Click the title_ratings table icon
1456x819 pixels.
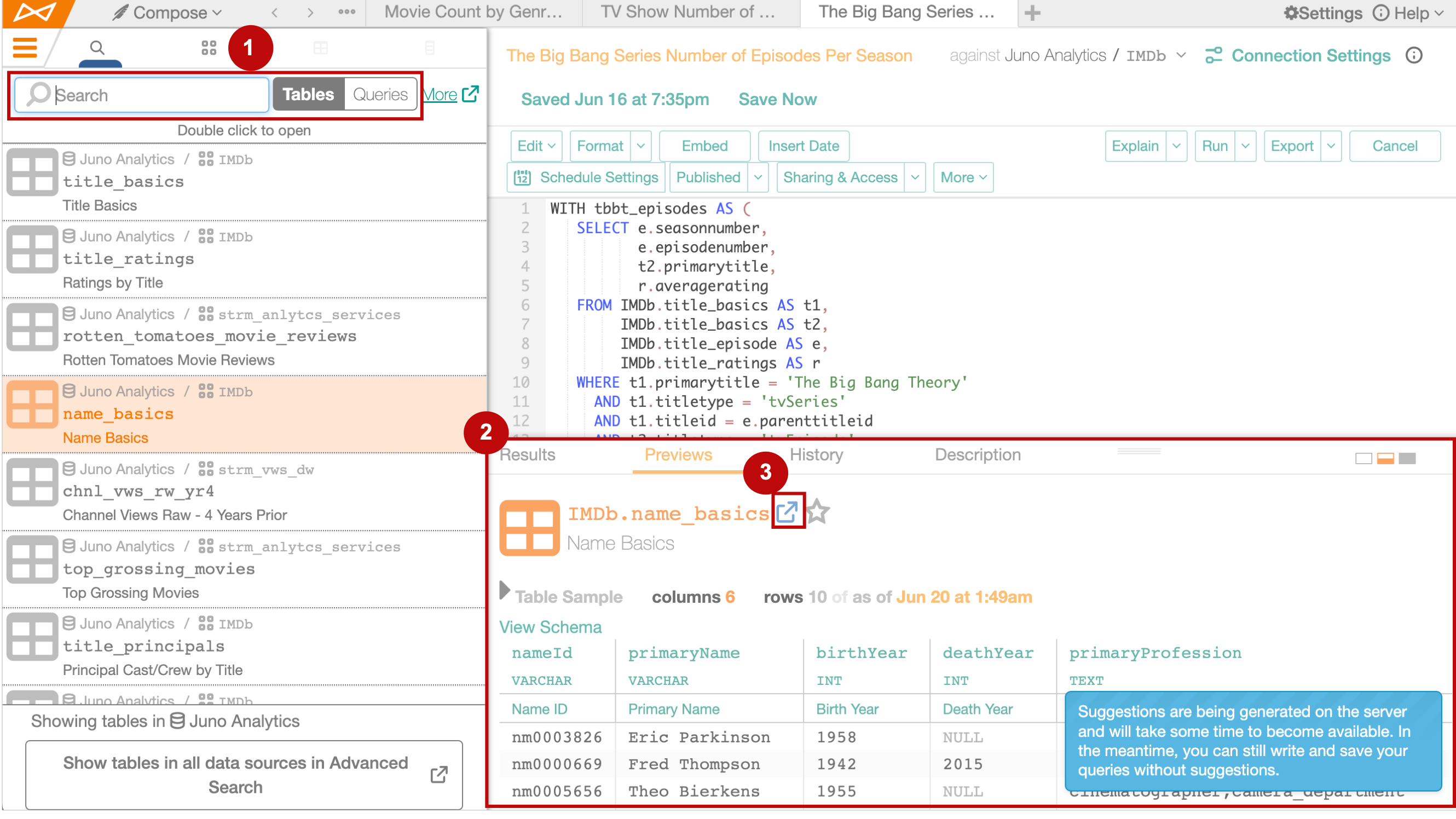click(32, 250)
